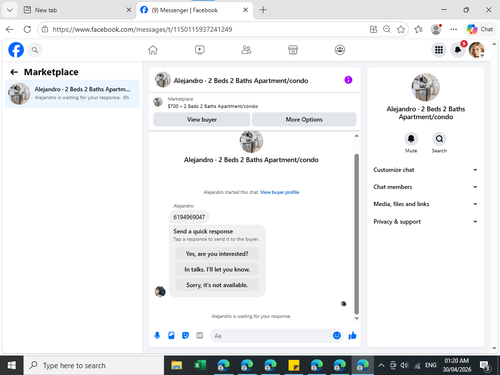Mute the Alejandro conversation

point(411,139)
